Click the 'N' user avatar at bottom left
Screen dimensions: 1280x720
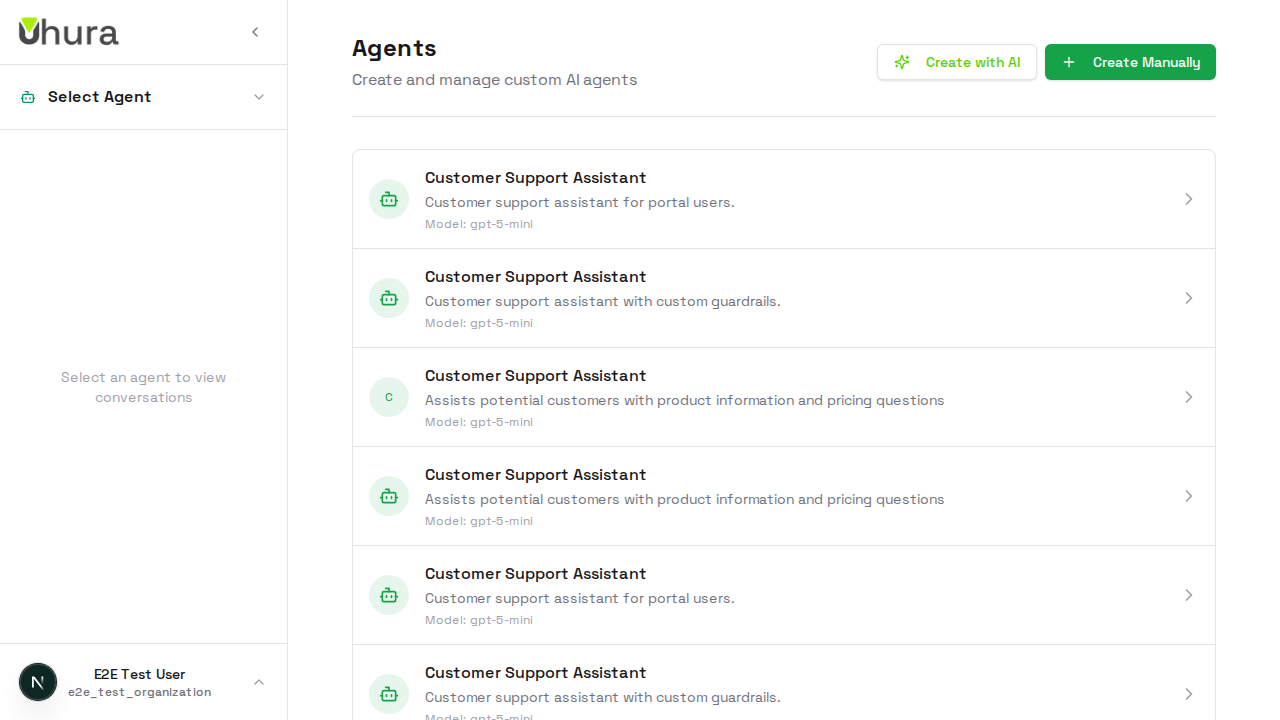[38, 681]
